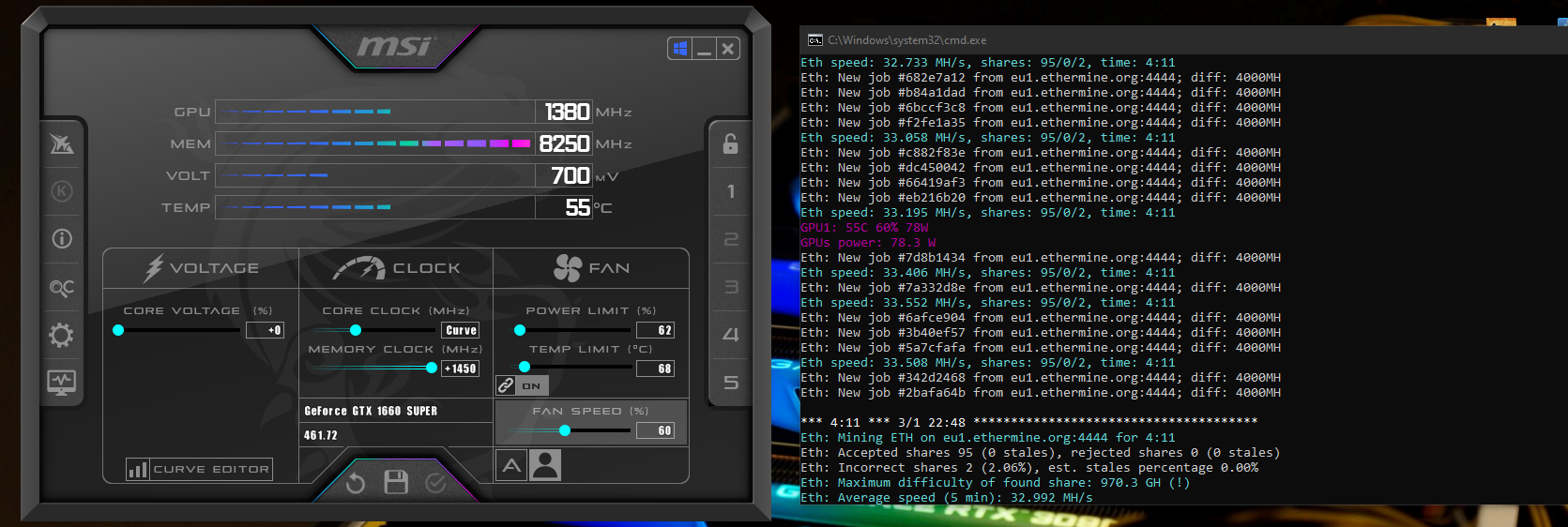The image size is (1568, 527).
Task: Click 'Eth: Average speed (5 min): 32.992 MH/s'
Action: (x=947, y=498)
